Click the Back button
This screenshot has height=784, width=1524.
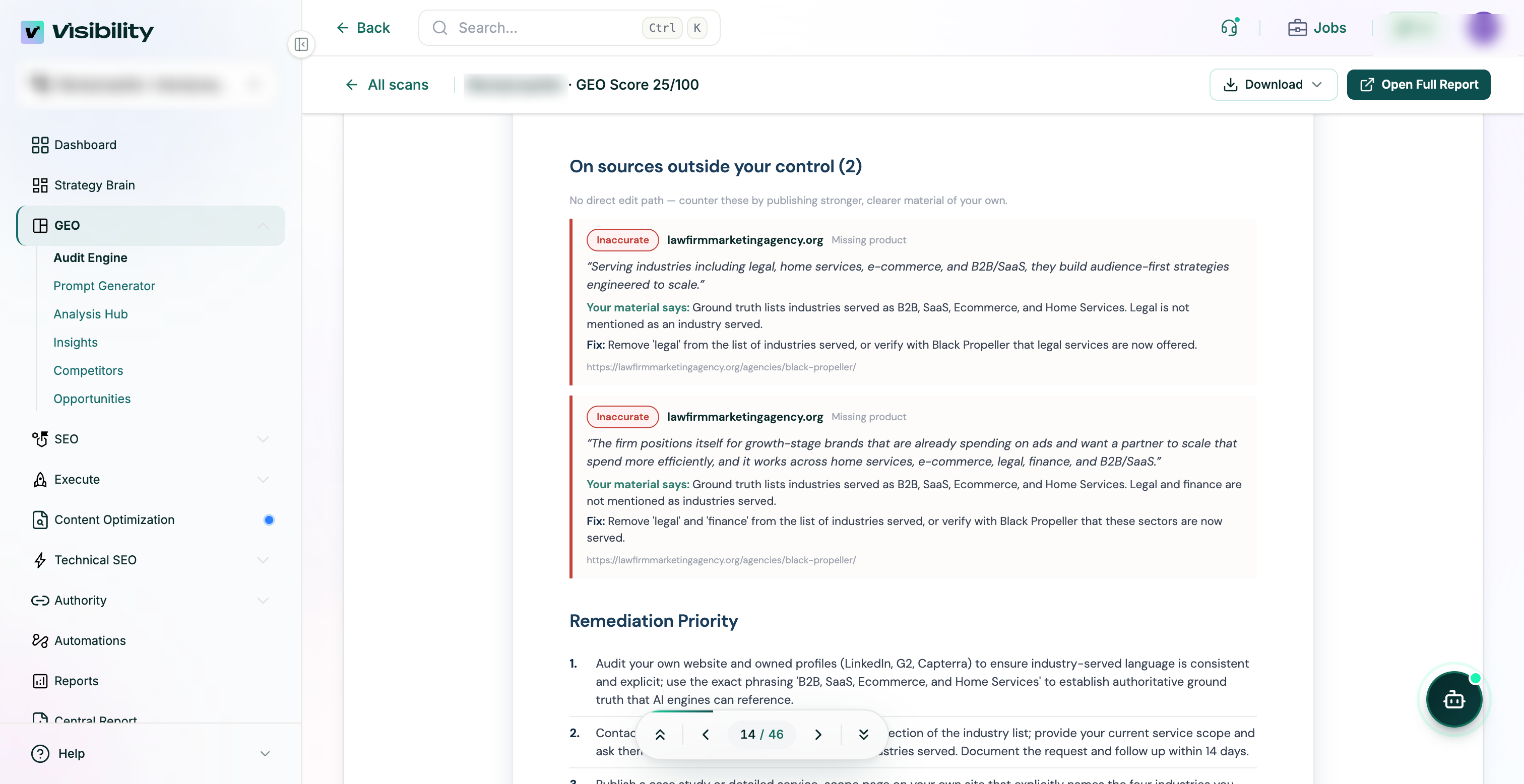(363, 28)
